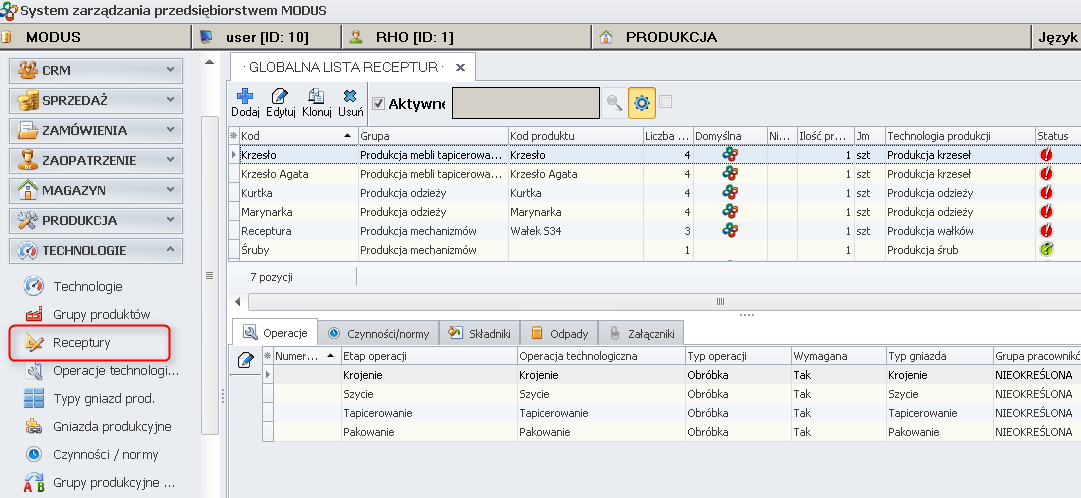
Task: Collapse the TECHNOLOGIE sidebar section
Action: tap(96, 250)
